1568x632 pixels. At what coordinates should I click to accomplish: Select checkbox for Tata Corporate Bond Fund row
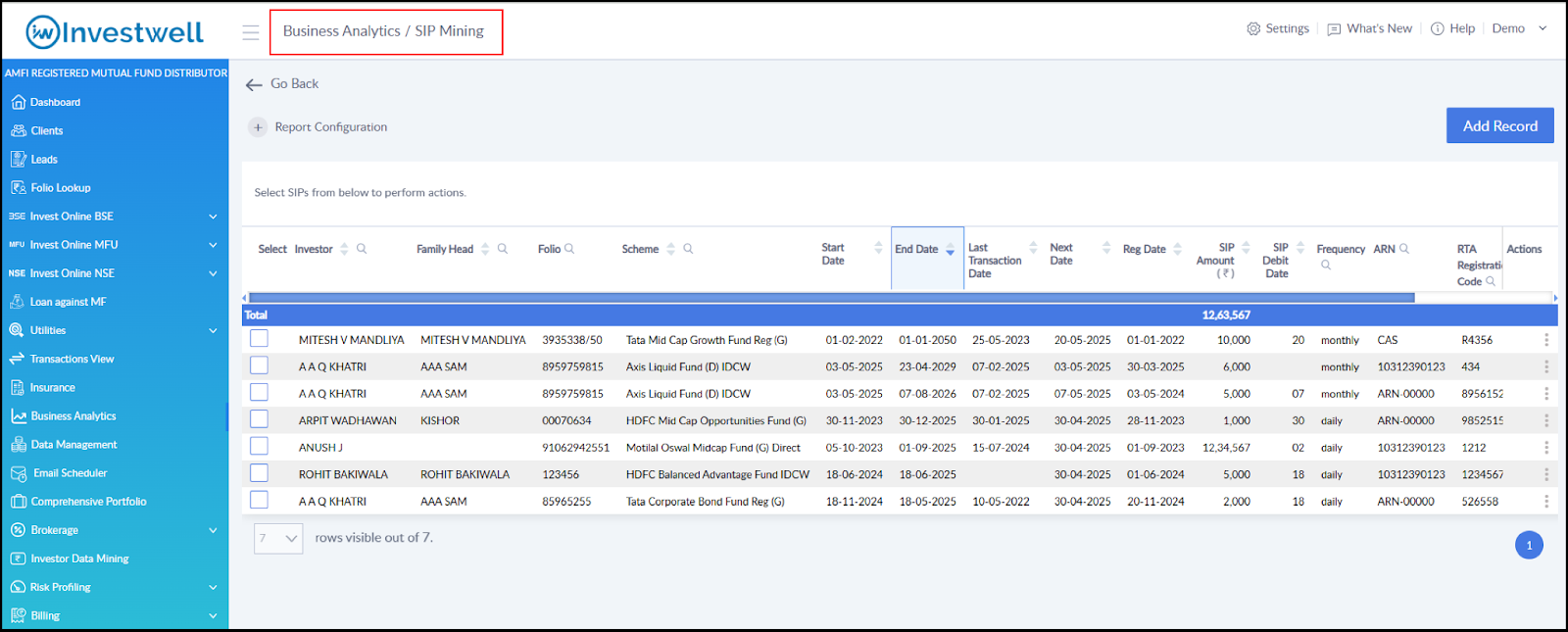(x=259, y=500)
